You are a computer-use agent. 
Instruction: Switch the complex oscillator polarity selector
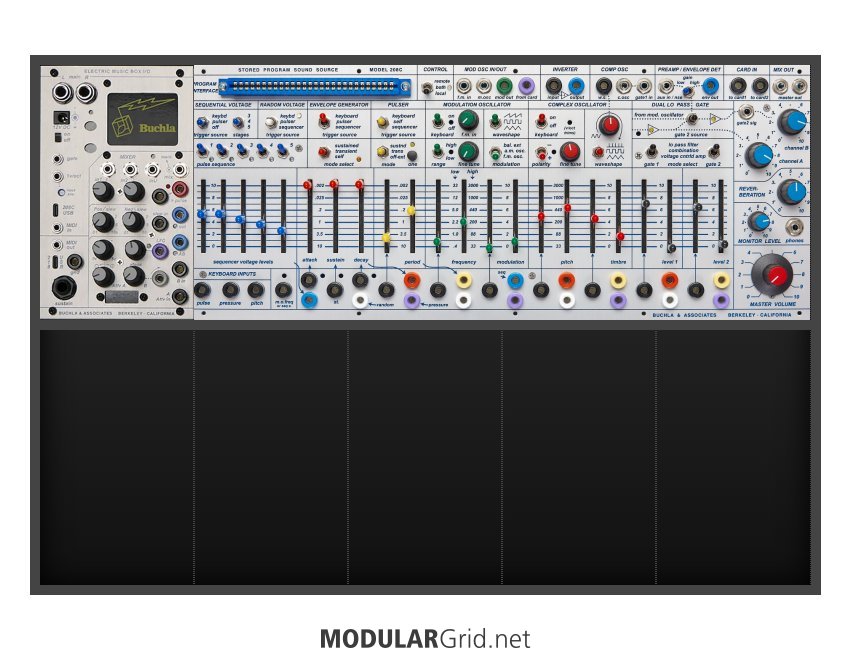[x=541, y=153]
